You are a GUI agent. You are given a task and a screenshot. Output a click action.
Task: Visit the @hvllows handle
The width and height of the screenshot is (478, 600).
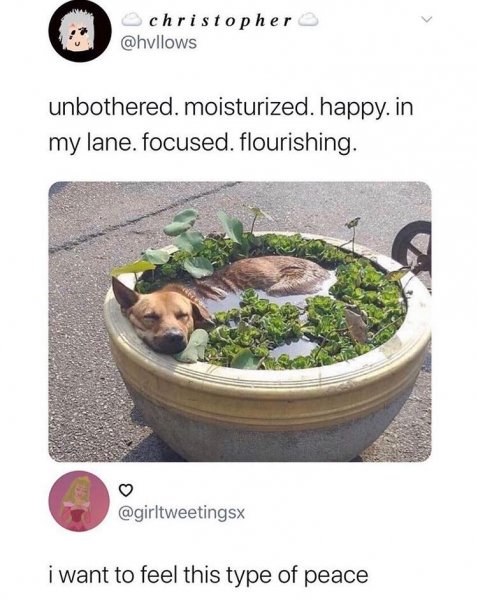coord(158,42)
